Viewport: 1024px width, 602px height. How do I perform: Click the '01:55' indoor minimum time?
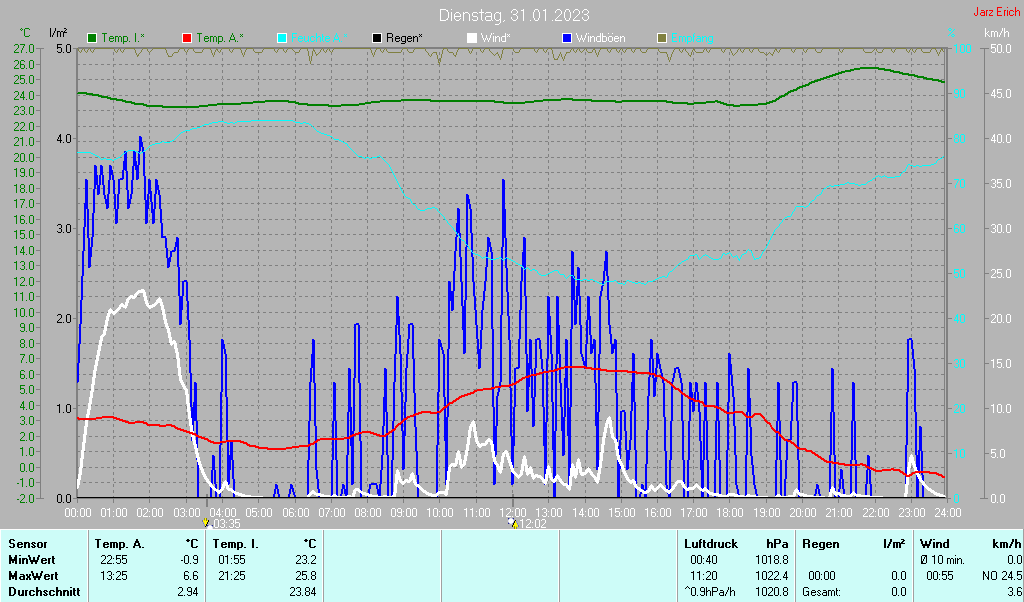232,560
